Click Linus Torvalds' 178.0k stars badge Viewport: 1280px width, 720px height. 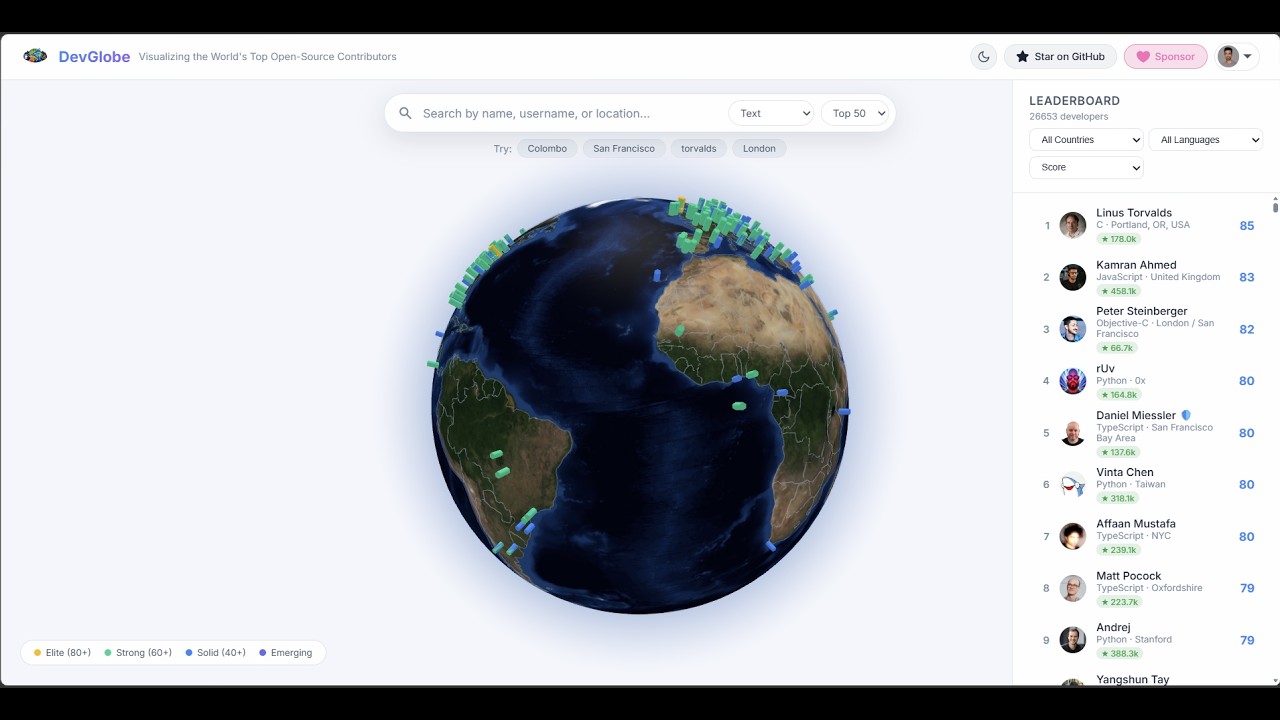(1117, 239)
